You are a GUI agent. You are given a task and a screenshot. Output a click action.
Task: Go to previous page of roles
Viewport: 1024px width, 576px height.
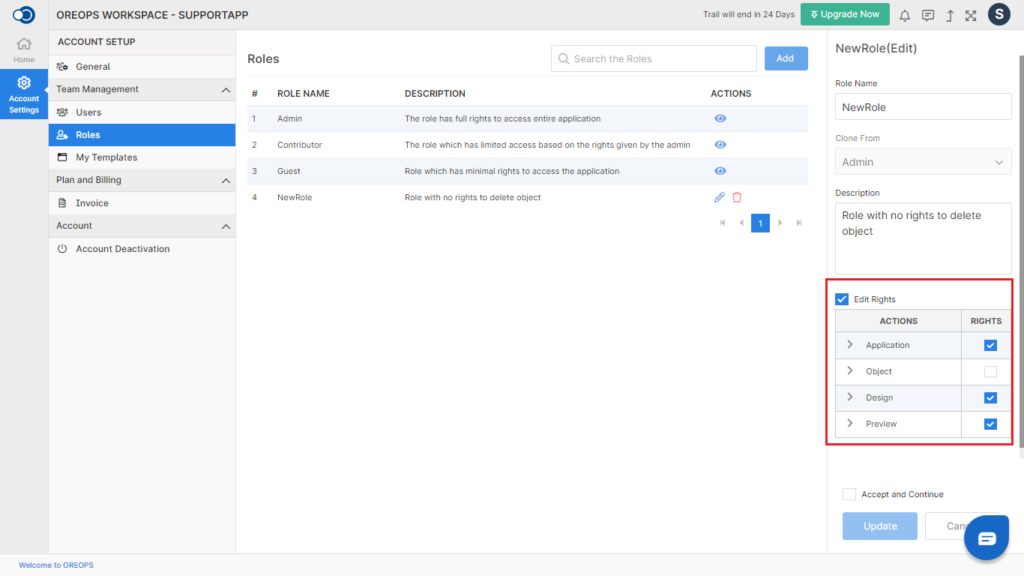[741, 223]
